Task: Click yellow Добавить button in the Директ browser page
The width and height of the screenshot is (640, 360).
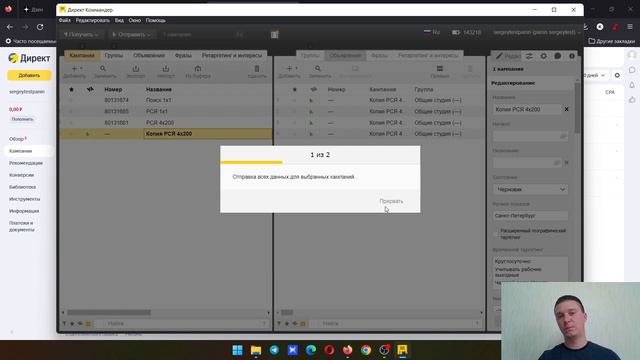Action: click(x=29, y=76)
